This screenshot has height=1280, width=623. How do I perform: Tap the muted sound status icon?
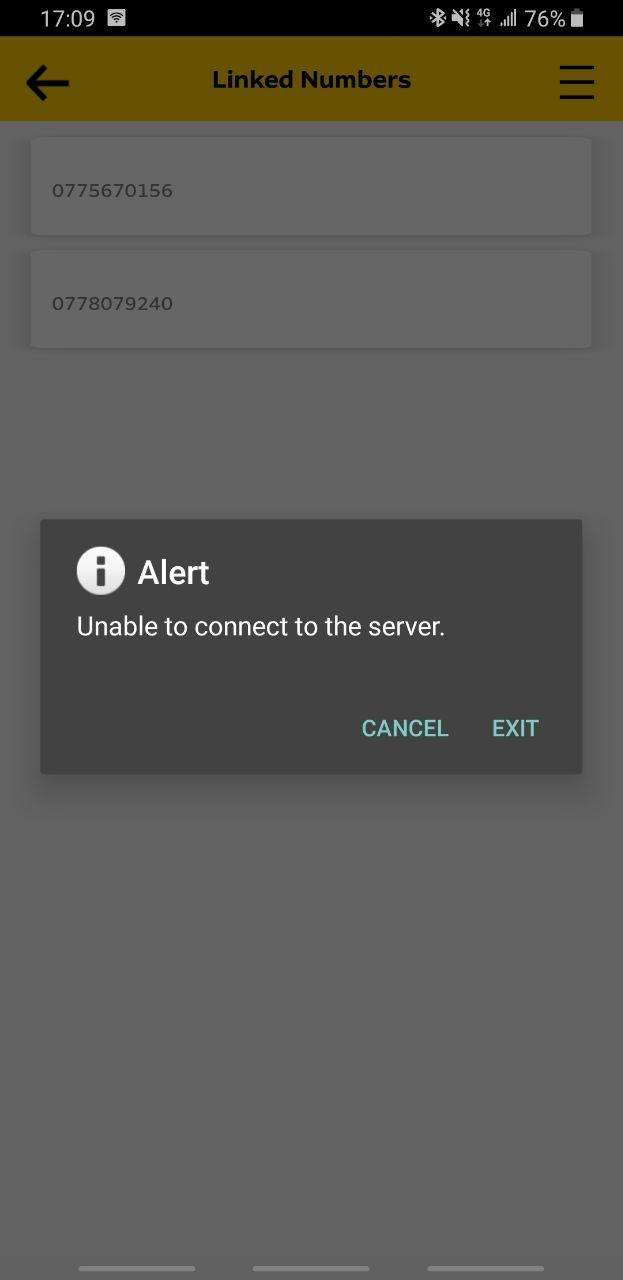460,18
